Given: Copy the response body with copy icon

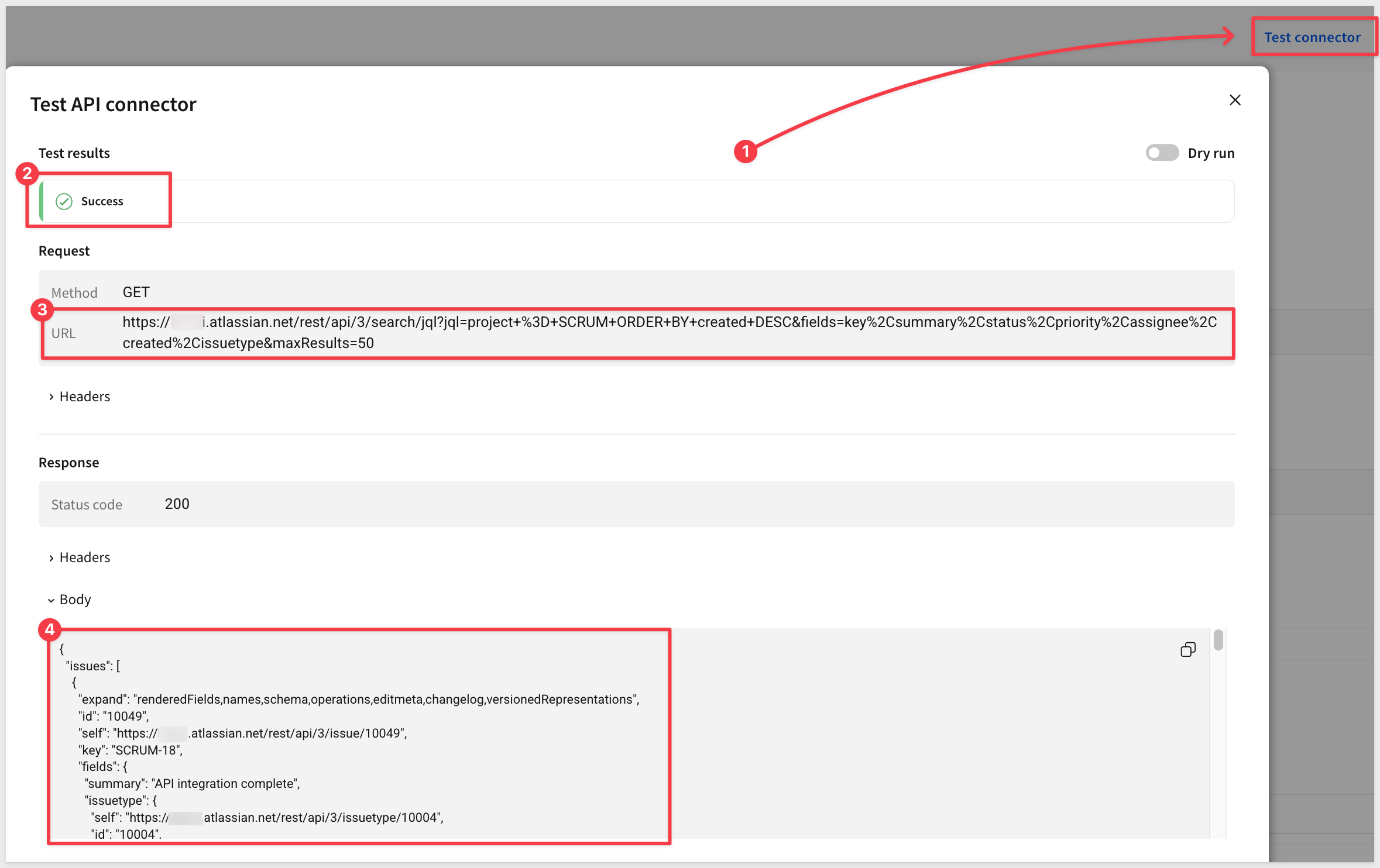Looking at the screenshot, I should pos(1187,649).
